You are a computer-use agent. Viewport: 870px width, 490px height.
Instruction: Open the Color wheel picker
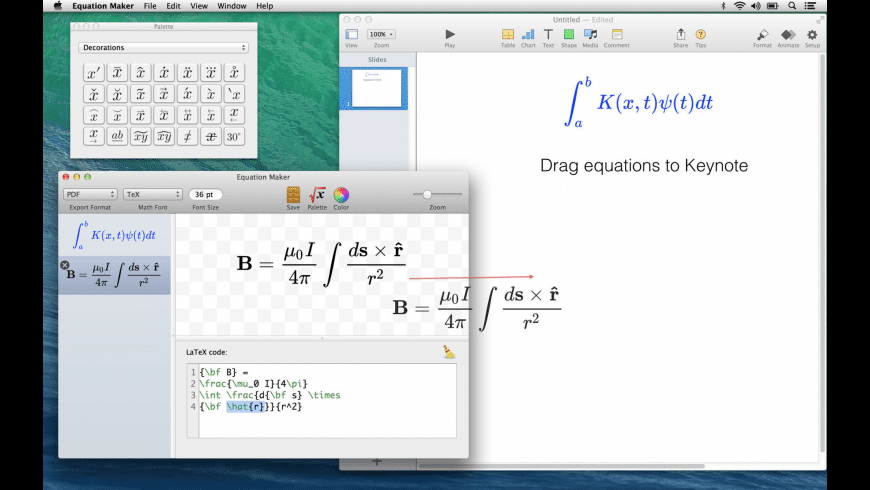click(x=341, y=195)
